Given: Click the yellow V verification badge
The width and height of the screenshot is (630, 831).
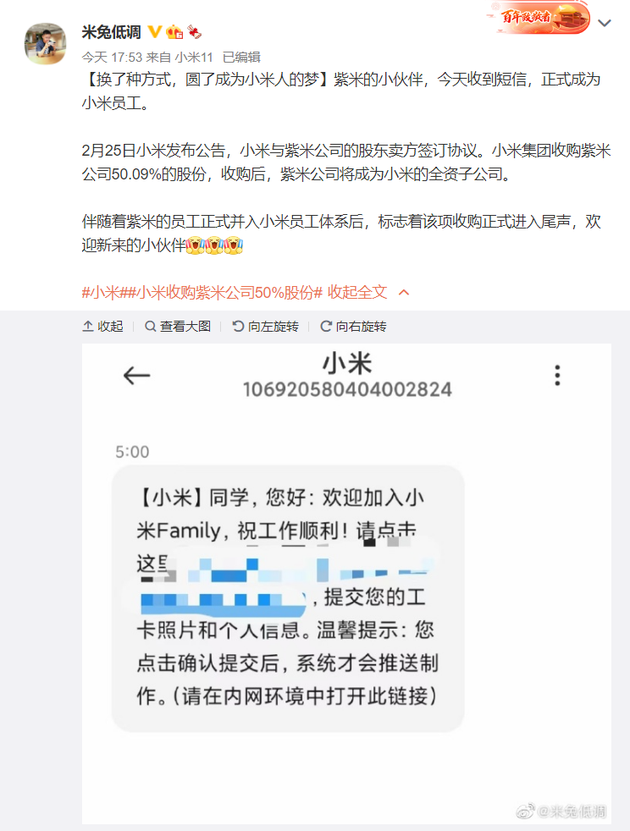Looking at the screenshot, I should pos(154,32).
